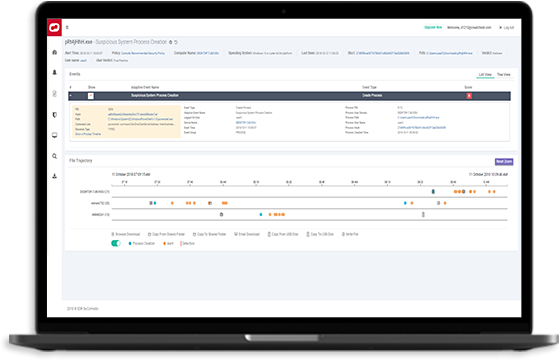Open the alerts bell sidebar icon
This screenshot has height=361, width=560.
tap(55, 72)
